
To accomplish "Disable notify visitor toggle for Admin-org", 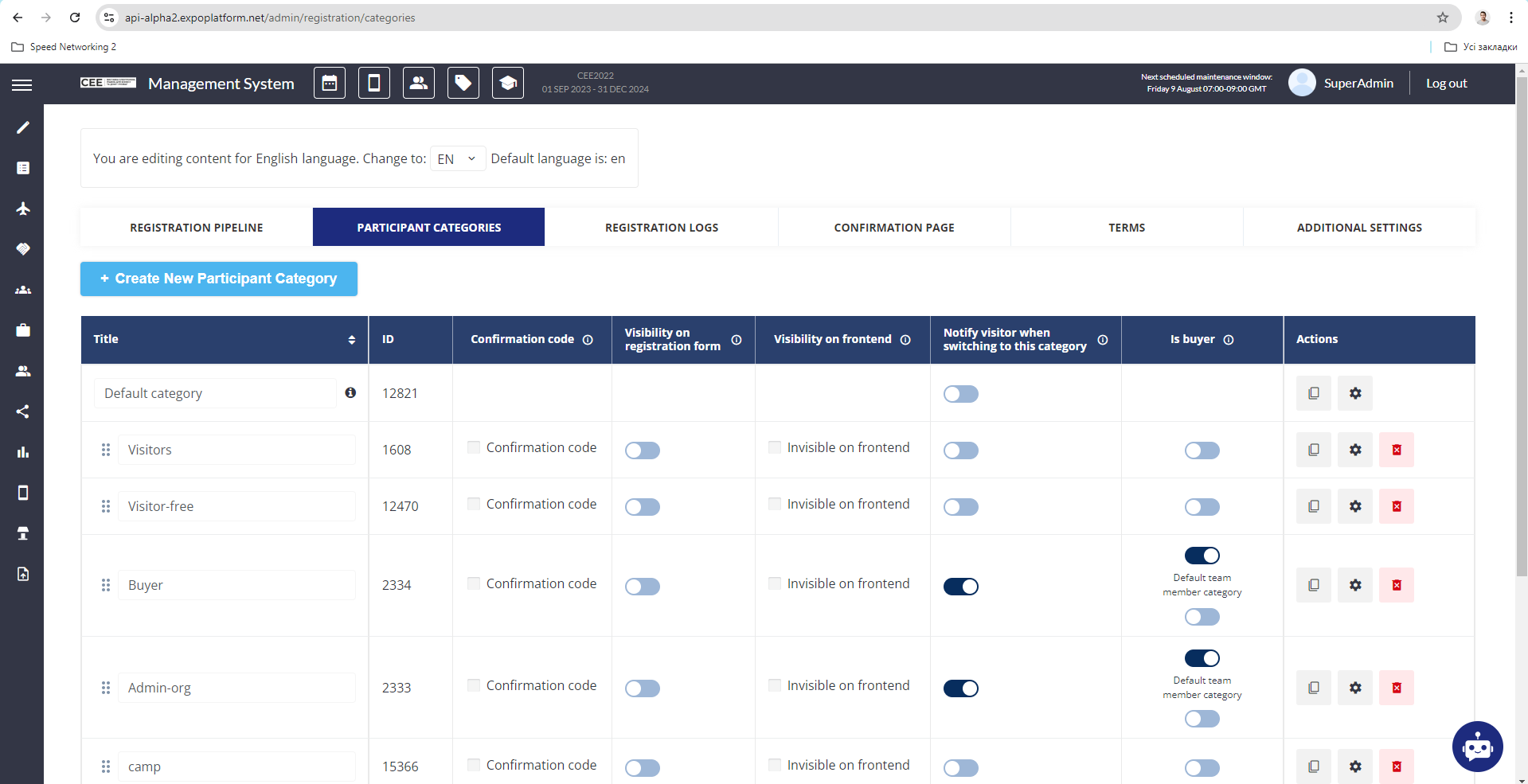I will 960,688.
